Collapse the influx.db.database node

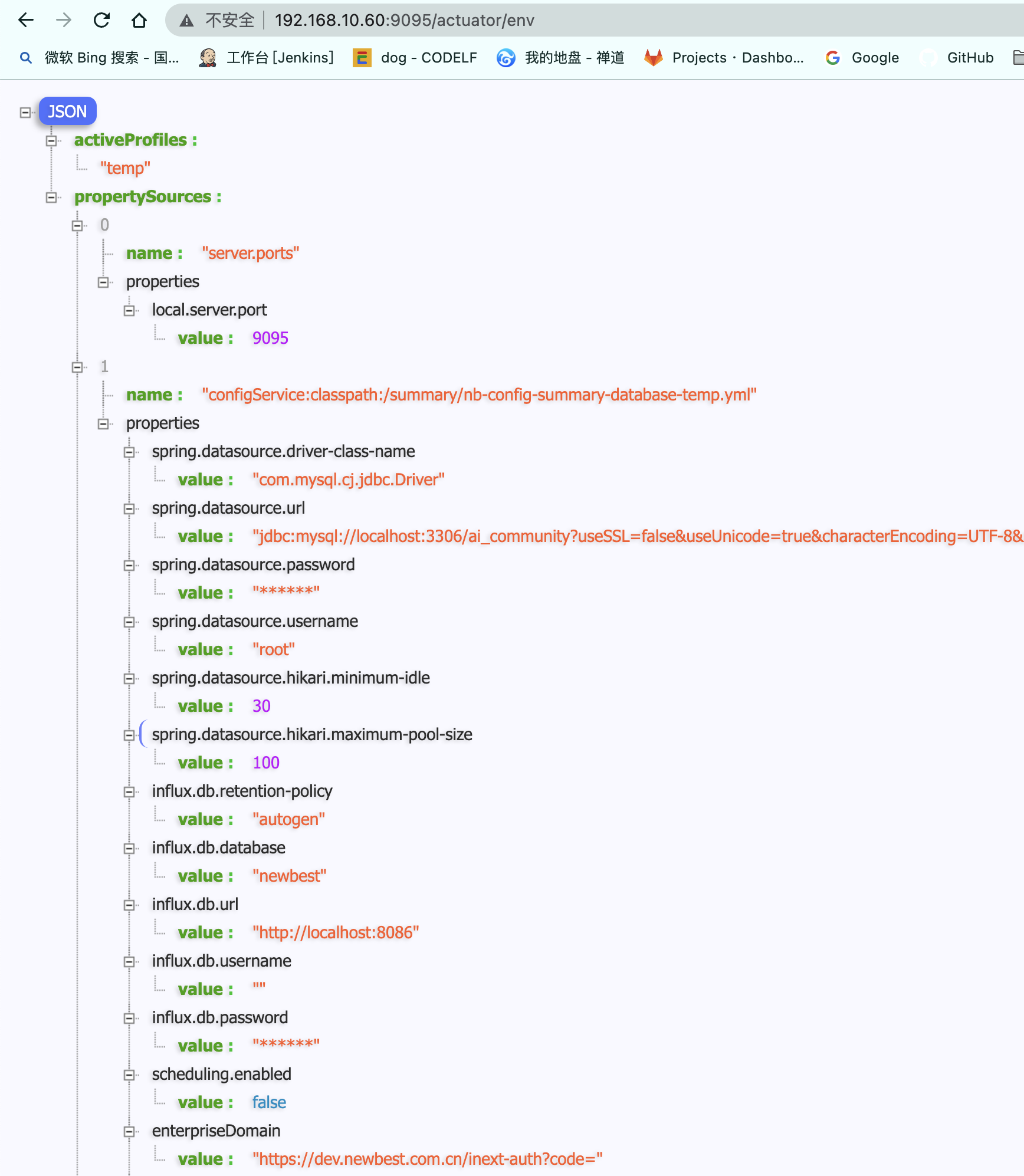coord(129,848)
